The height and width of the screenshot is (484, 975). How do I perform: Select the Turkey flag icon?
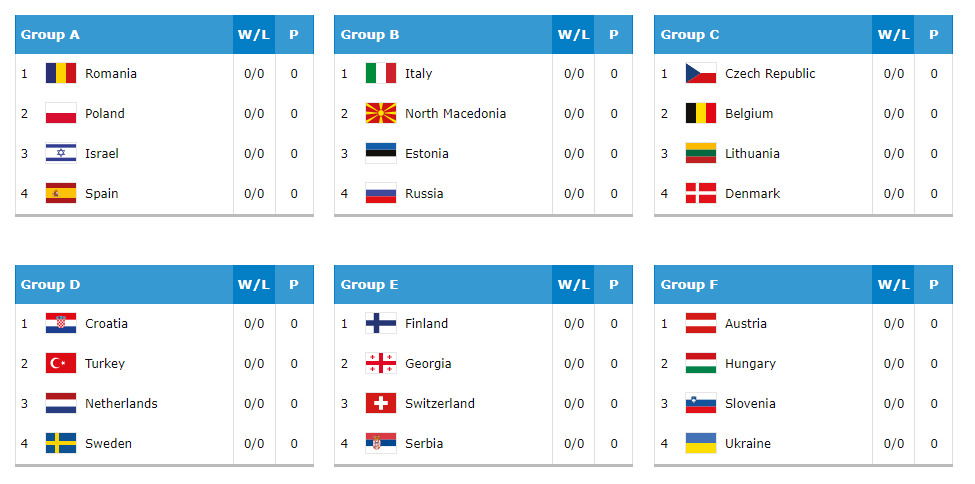point(61,363)
